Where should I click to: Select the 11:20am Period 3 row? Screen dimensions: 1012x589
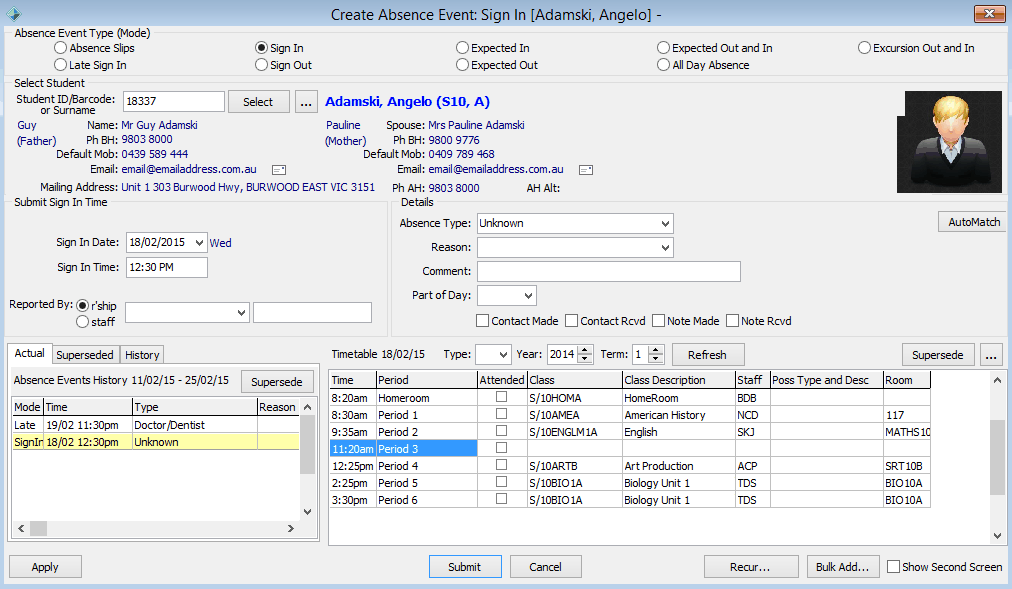coord(630,448)
